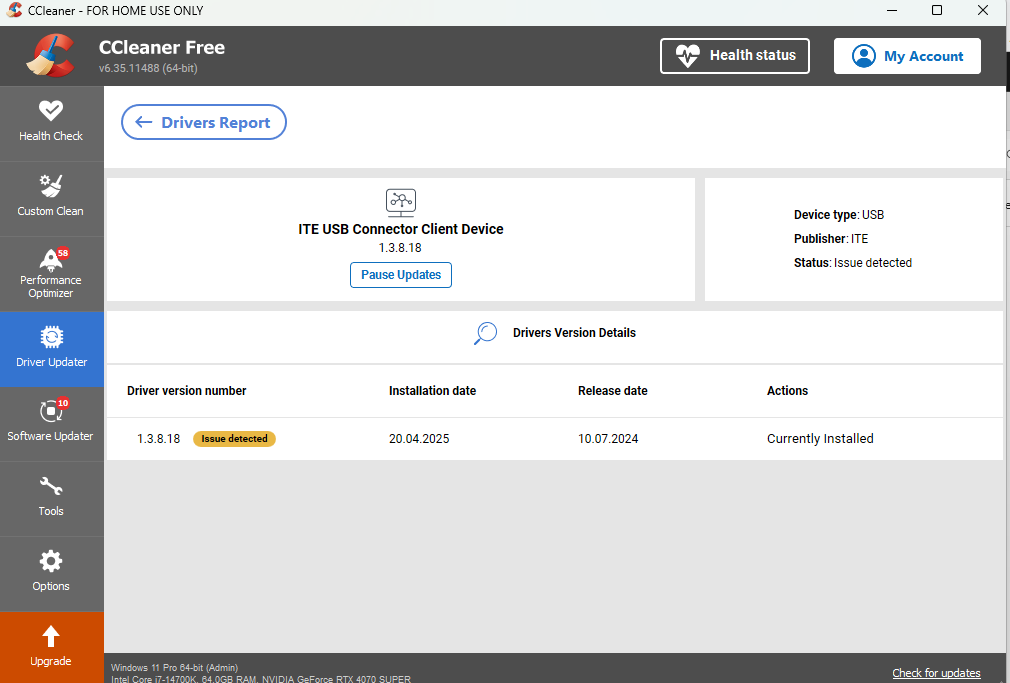The width and height of the screenshot is (1010, 683).
Task: Select the Custom Clean broom icon
Action: [x=51, y=186]
